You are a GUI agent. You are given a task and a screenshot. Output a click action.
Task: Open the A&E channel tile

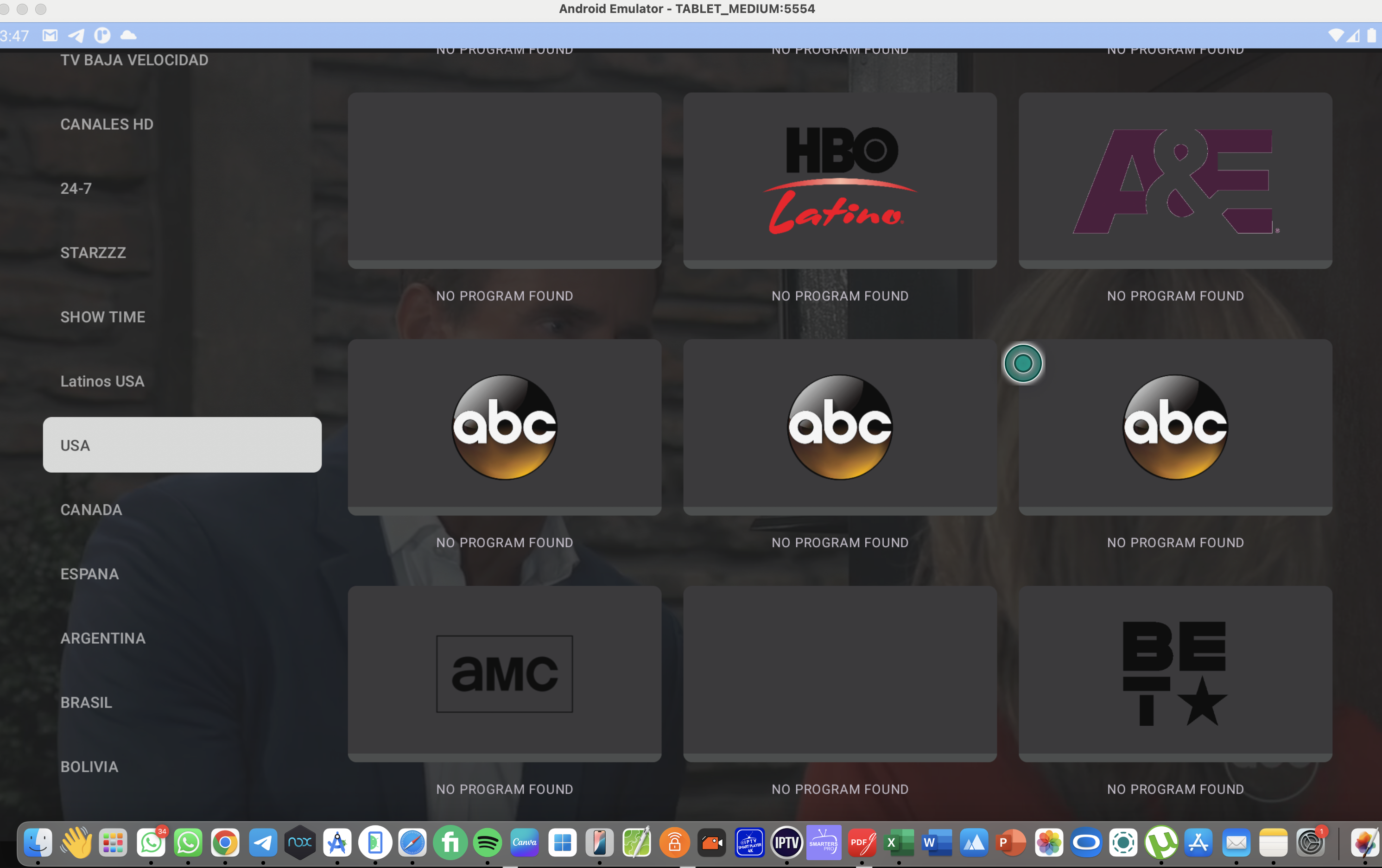(1174, 180)
